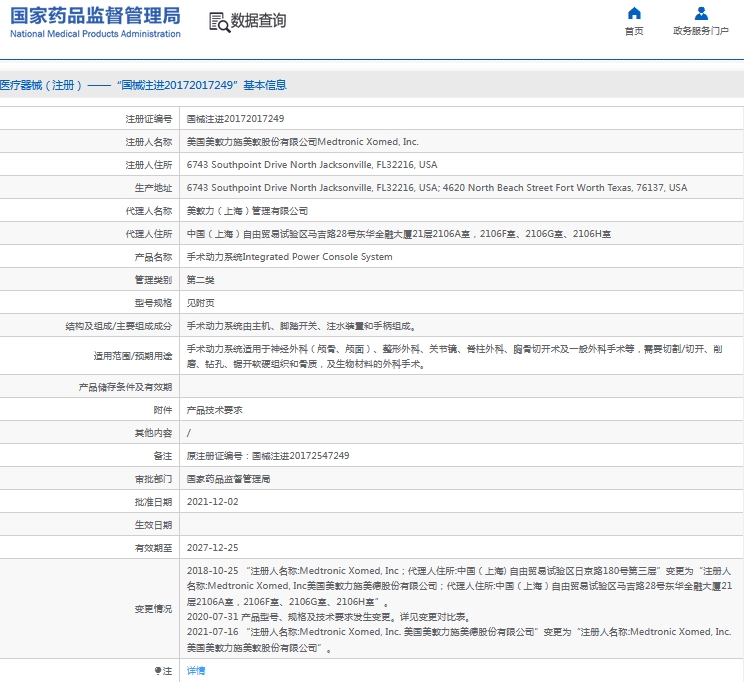Click the 详情 link at the bottom
Viewport: 744px width, 682px height.
coord(196,671)
